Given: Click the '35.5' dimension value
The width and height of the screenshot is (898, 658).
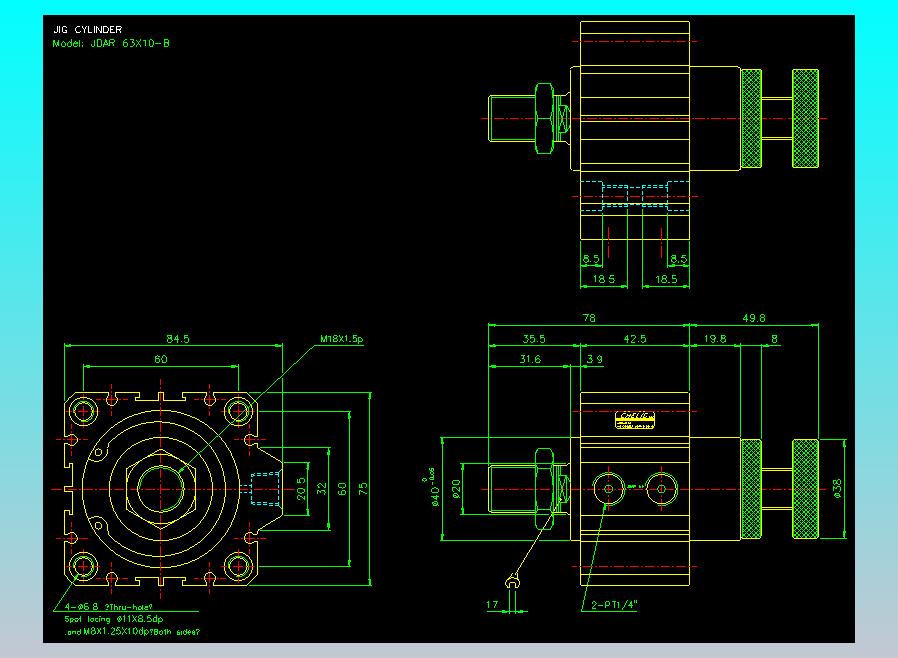Looking at the screenshot, I should point(534,339).
